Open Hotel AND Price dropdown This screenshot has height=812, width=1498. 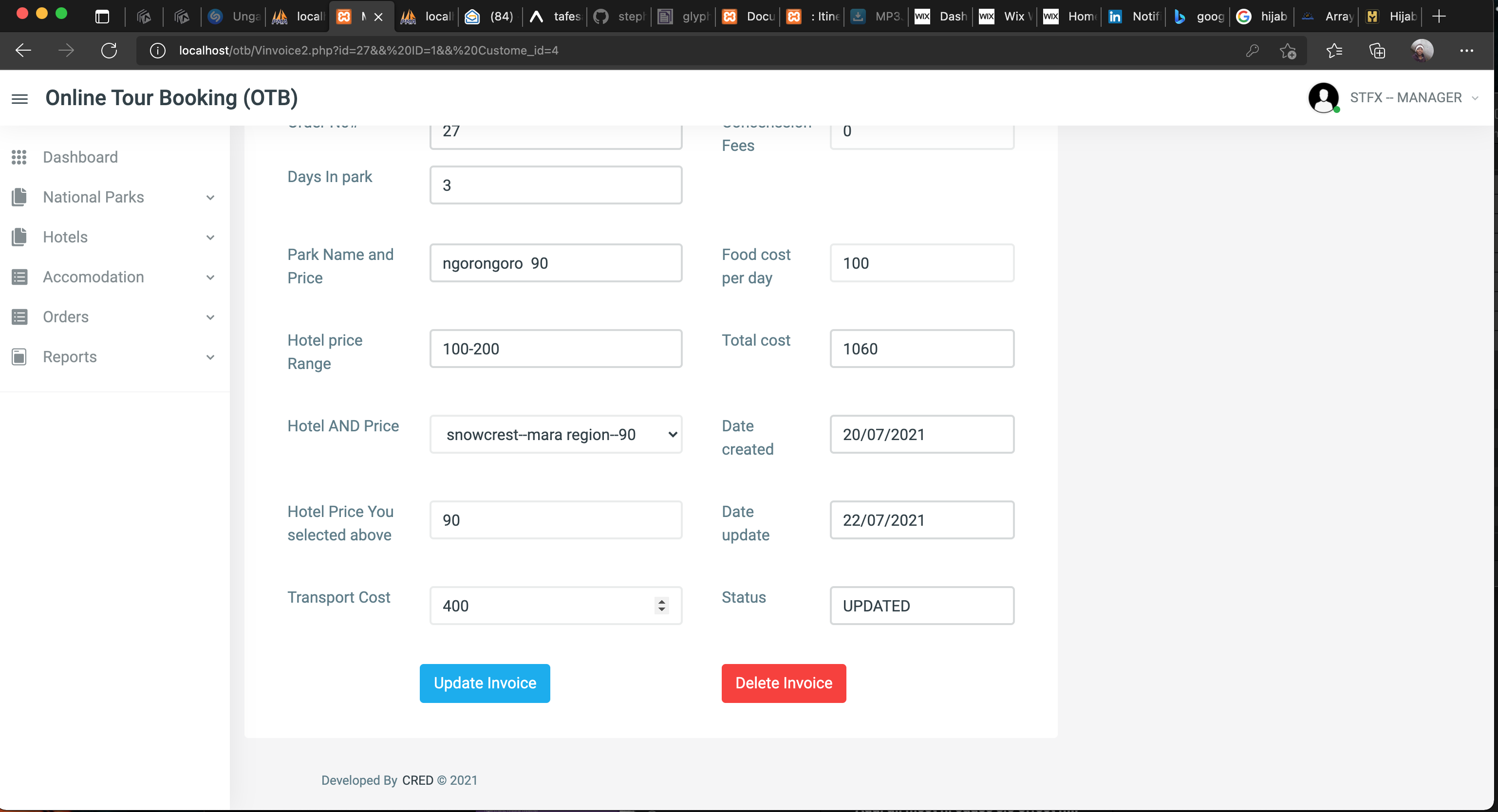tap(555, 434)
